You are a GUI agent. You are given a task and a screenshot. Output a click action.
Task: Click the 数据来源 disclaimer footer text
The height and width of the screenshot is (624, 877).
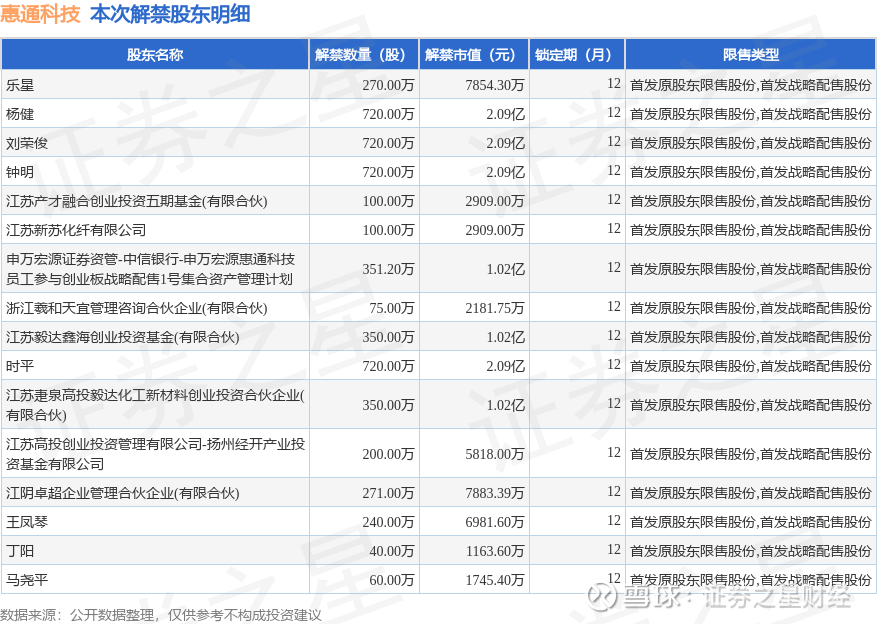coord(161,616)
